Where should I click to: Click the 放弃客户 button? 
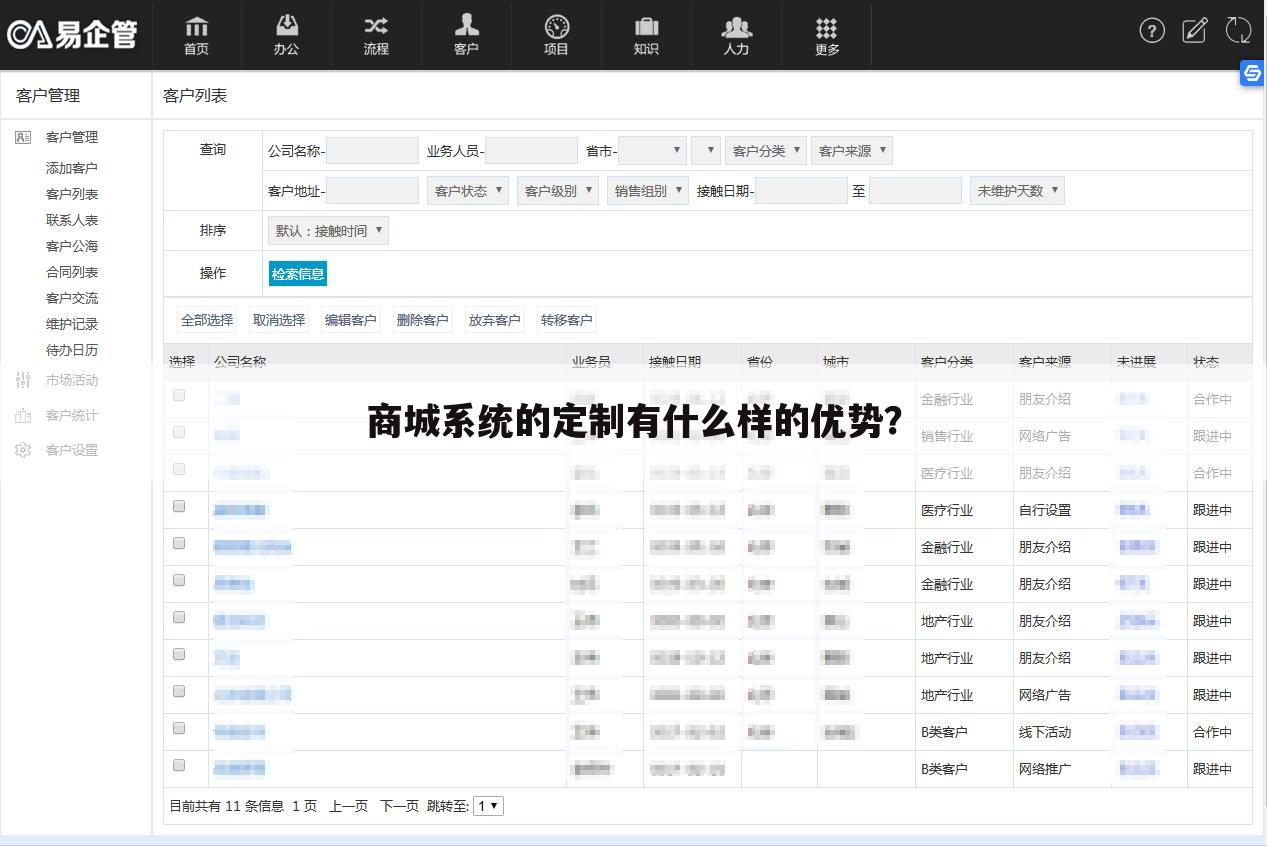tap(495, 320)
